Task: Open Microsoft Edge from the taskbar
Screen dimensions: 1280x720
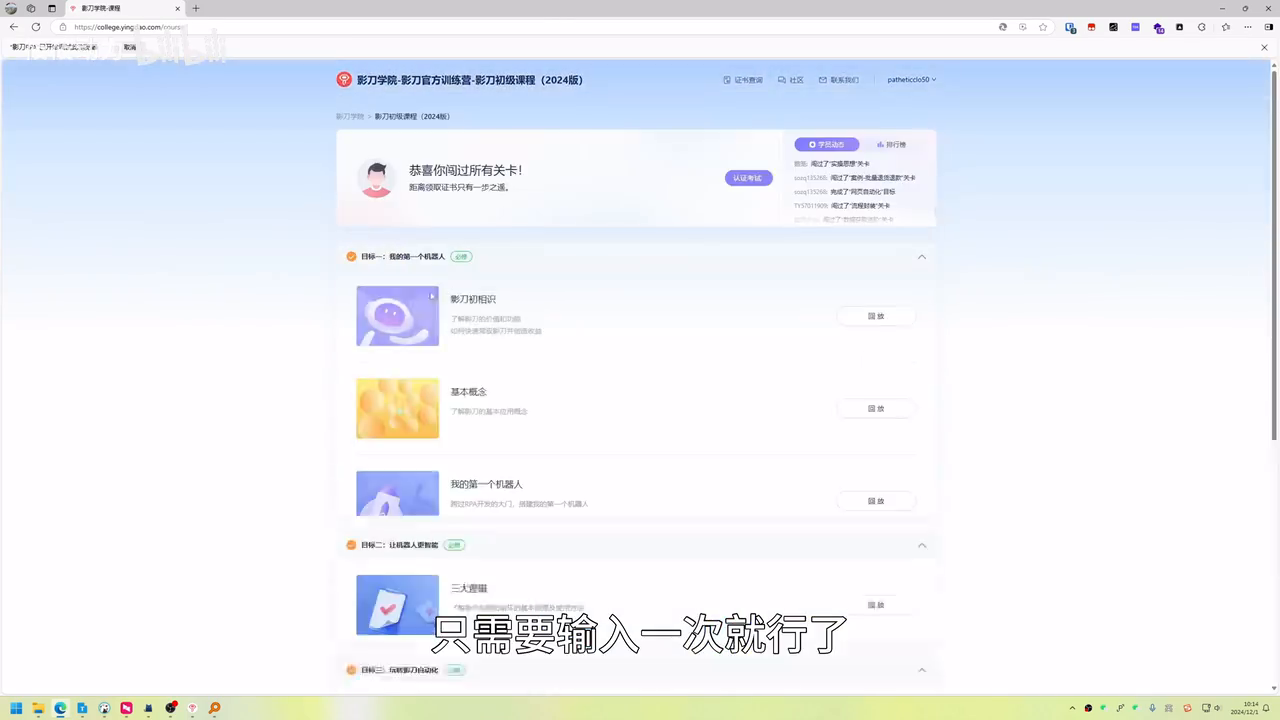Action: (x=60, y=708)
